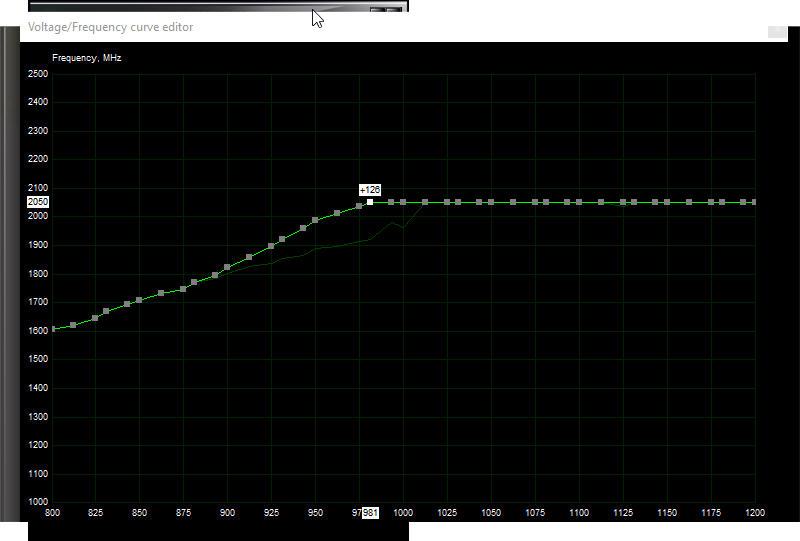The width and height of the screenshot is (800, 541).
Task: Click the 2400 label on the frequency axis
Action: tap(38, 102)
